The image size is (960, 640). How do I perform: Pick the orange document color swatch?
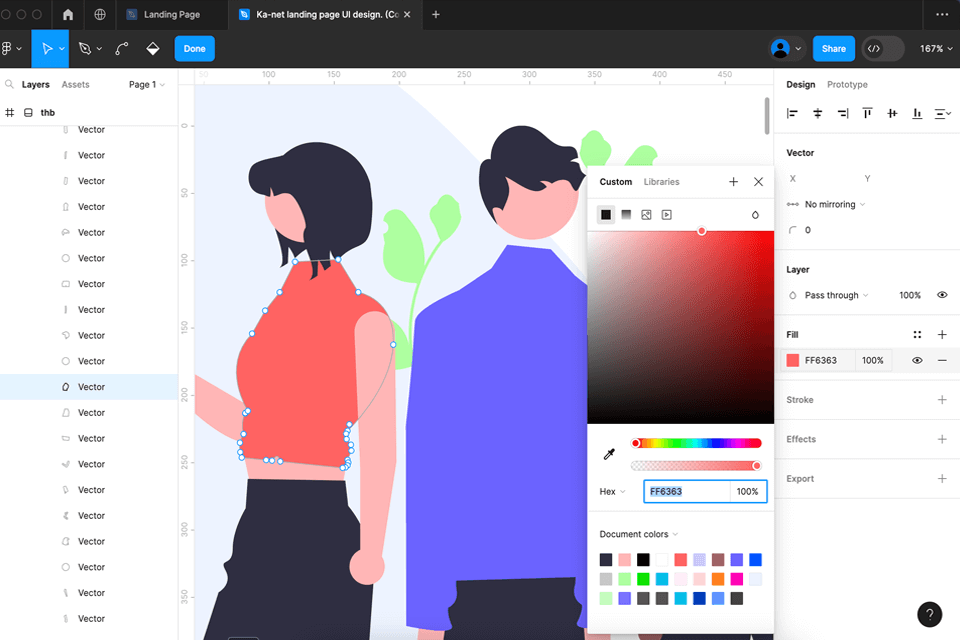[x=718, y=579]
